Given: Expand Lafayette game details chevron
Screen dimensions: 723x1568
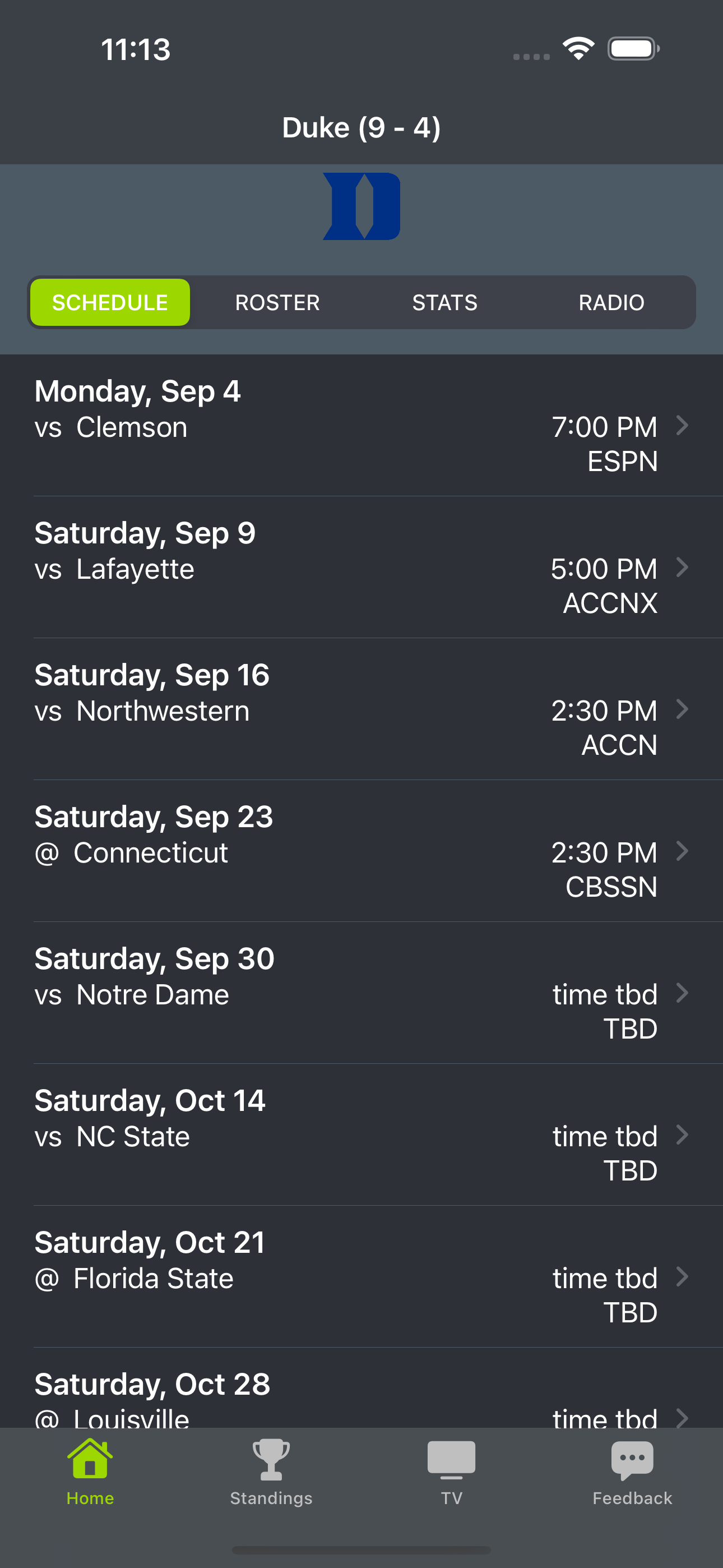Looking at the screenshot, I should [682, 567].
